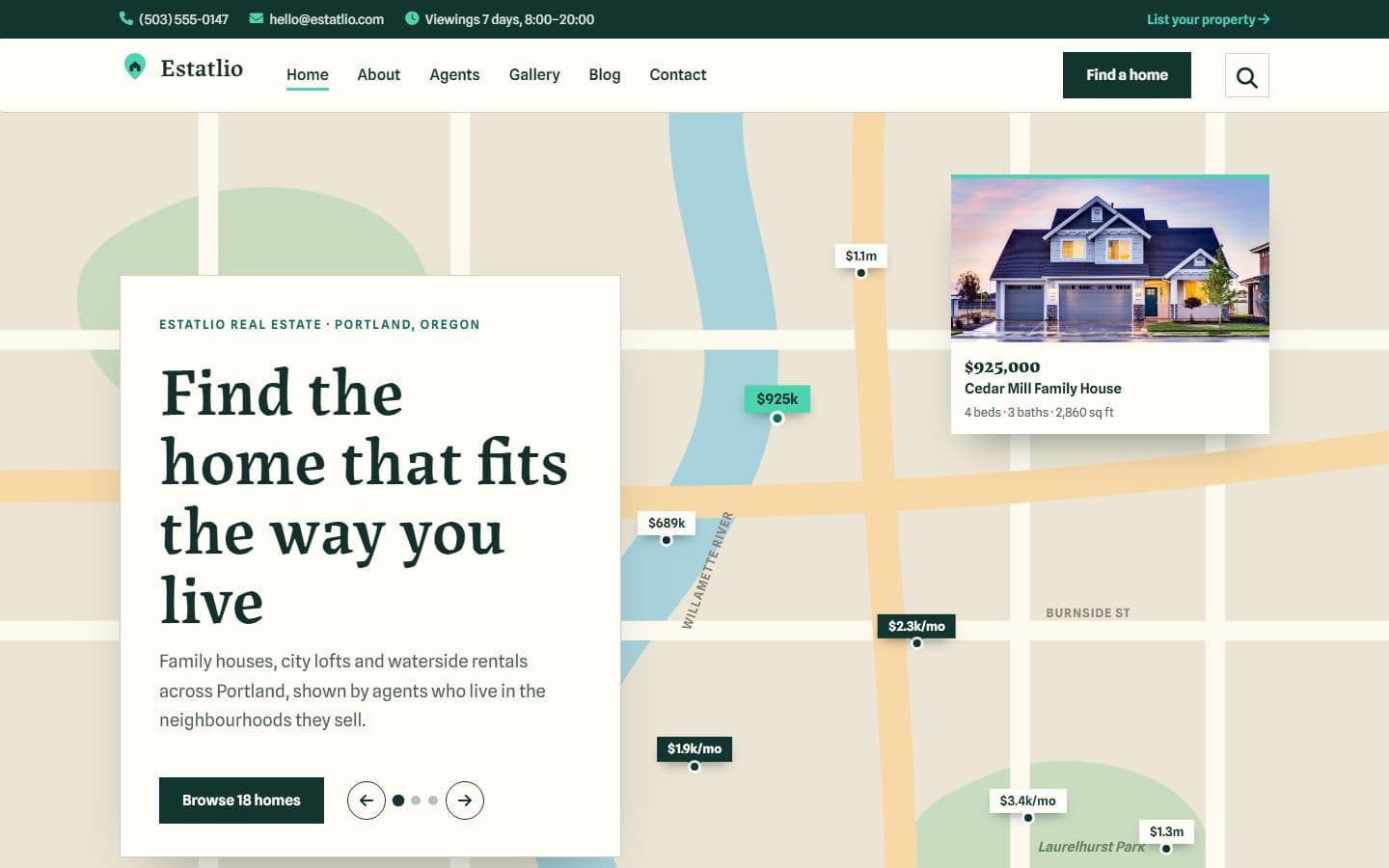Click the Willamette River map label
1389x868 pixels.
(708, 570)
